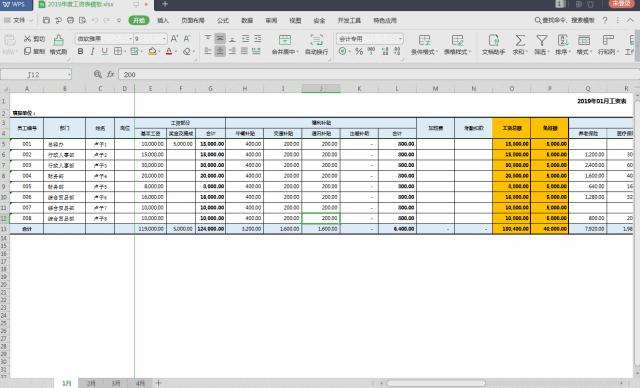Click the insert function fx button
The image size is (640, 388).
tap(110, 74)
